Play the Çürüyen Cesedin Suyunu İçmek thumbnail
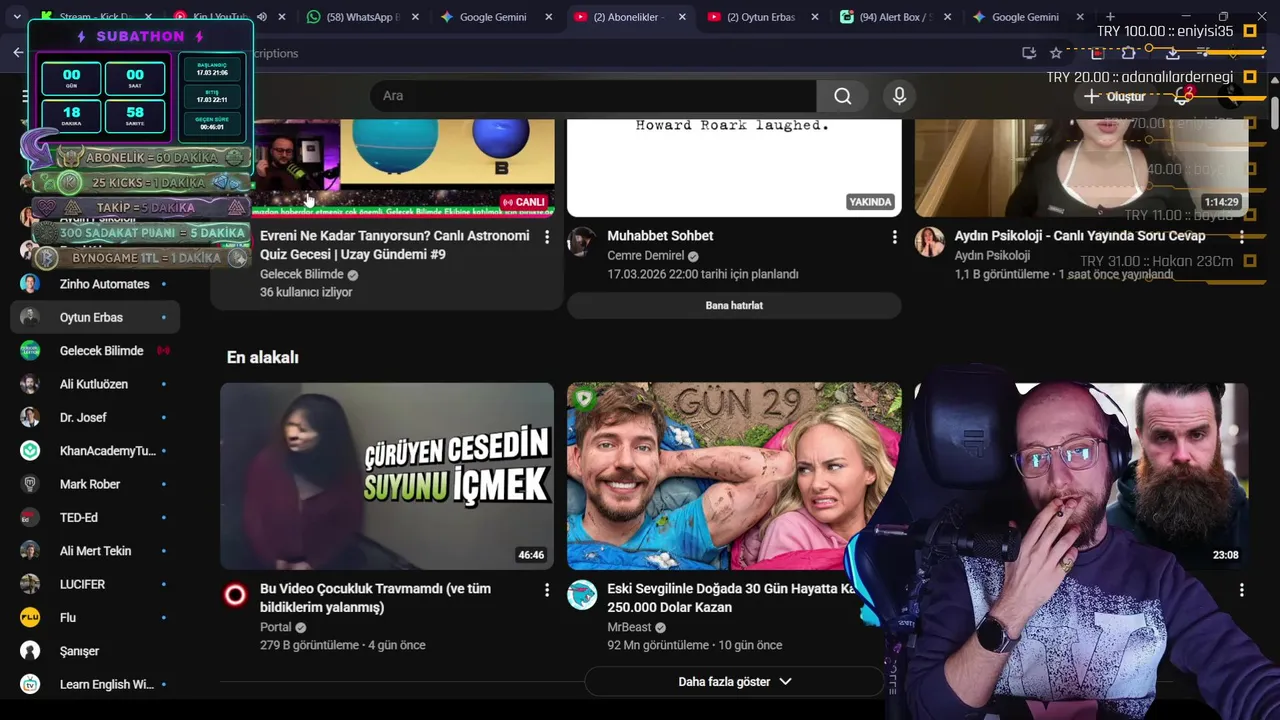The width and height of the screenshot is (1280, 720). [x=387, y=476]
